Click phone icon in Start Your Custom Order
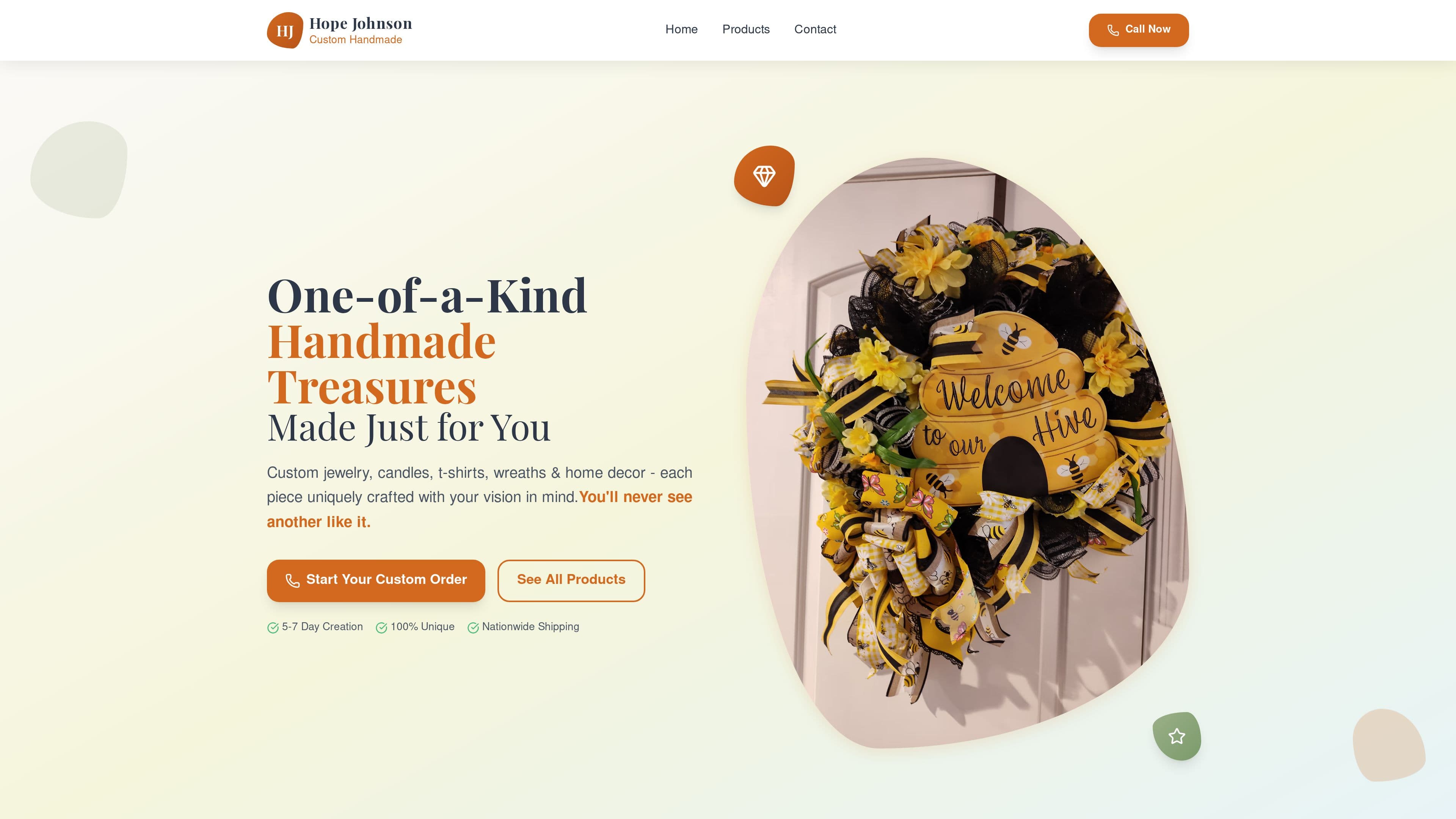Screen dimensions: 1456x819 292,581
